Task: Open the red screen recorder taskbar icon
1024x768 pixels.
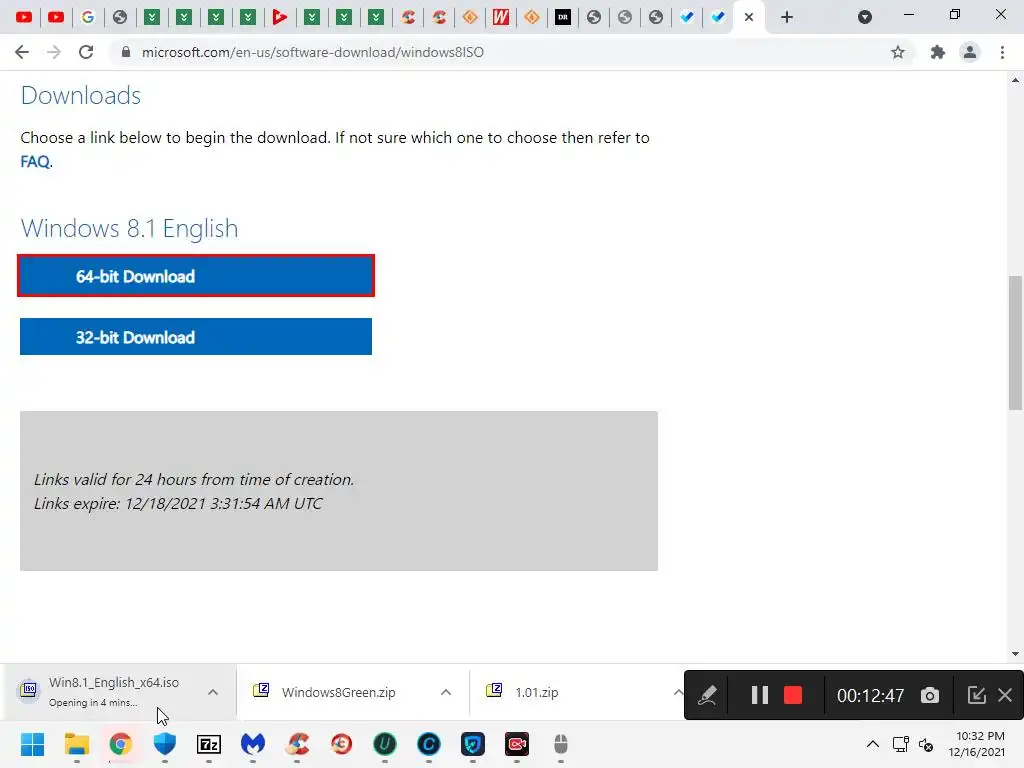Action: 517,744
